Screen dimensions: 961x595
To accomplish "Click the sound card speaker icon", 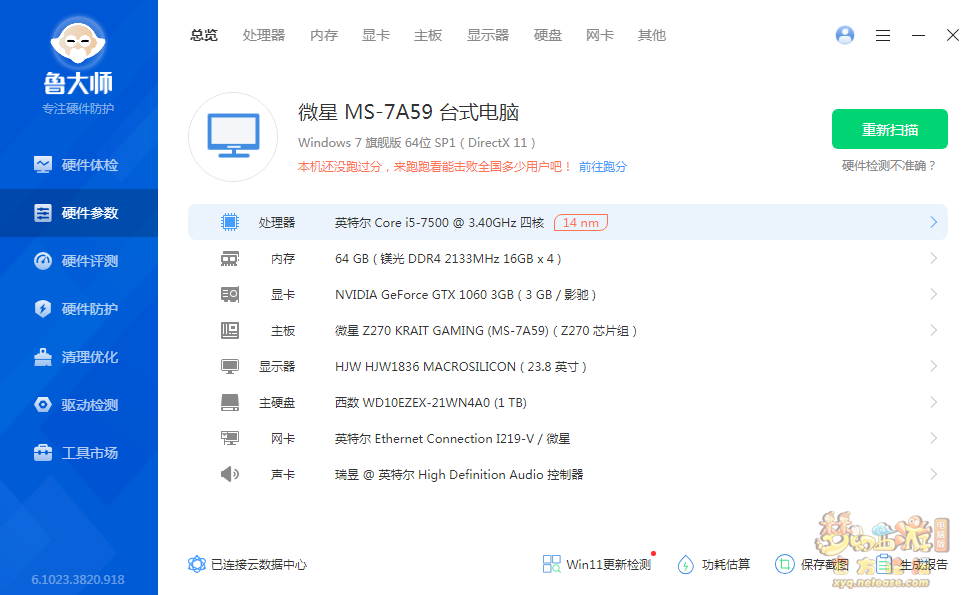I will [x=230, y=474].
